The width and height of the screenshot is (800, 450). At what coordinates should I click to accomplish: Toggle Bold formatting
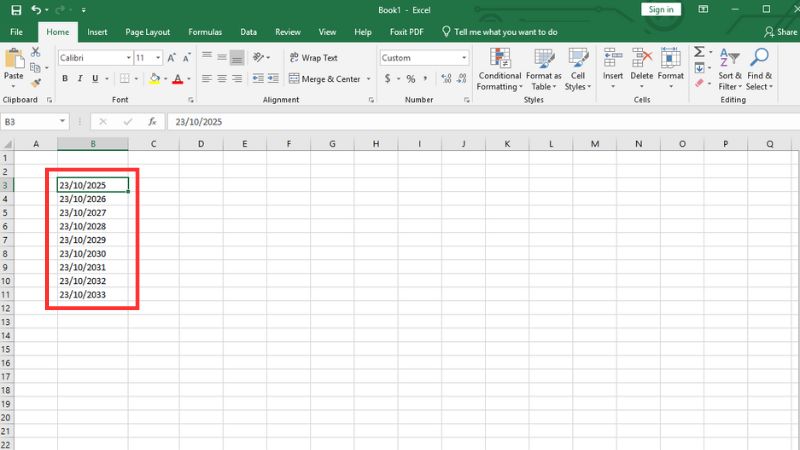[65, 79]
